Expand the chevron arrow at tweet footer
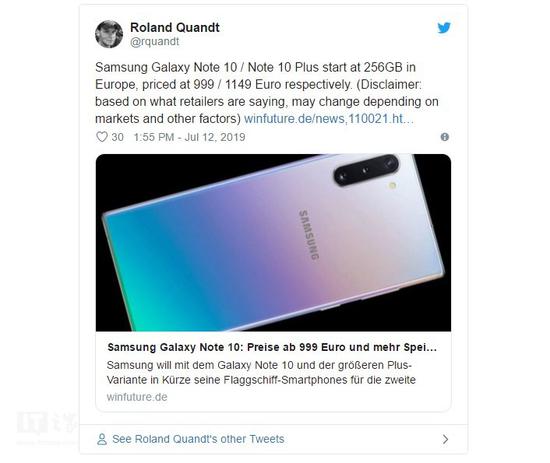 (445, 439)
